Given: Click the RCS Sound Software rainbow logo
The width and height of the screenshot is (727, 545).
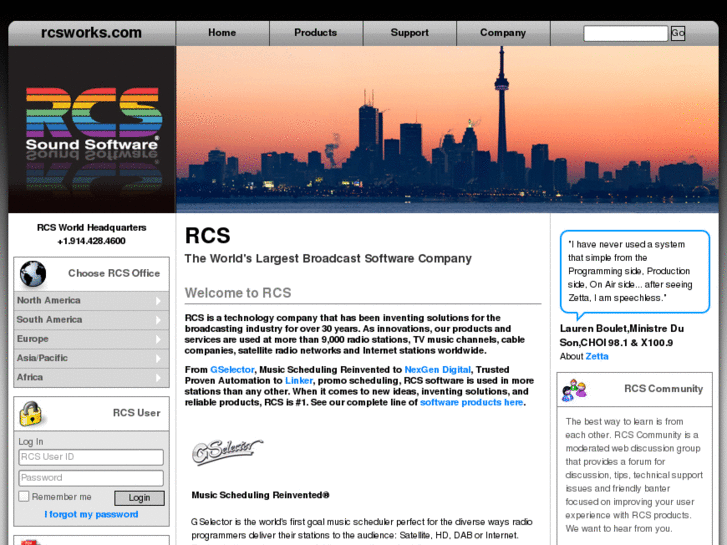Looking at the screenshot, I should [93, 119].
